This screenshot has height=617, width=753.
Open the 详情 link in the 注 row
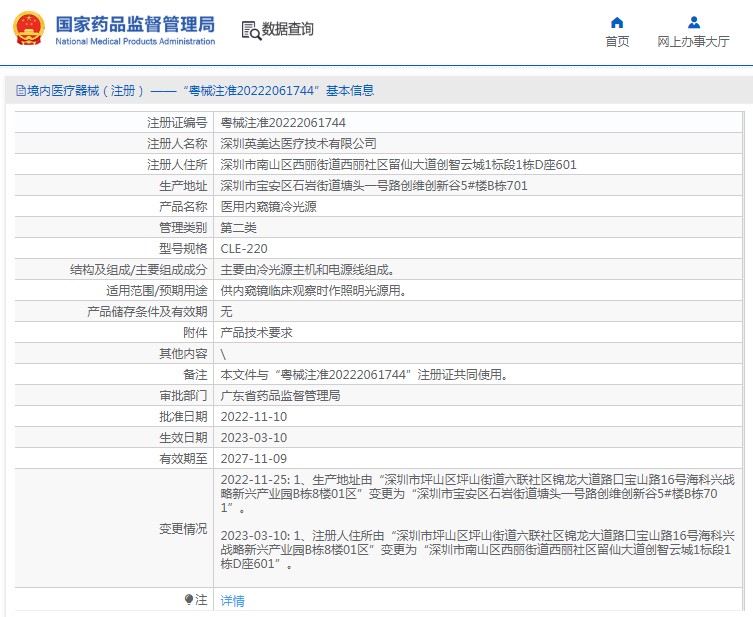[232, 601]
